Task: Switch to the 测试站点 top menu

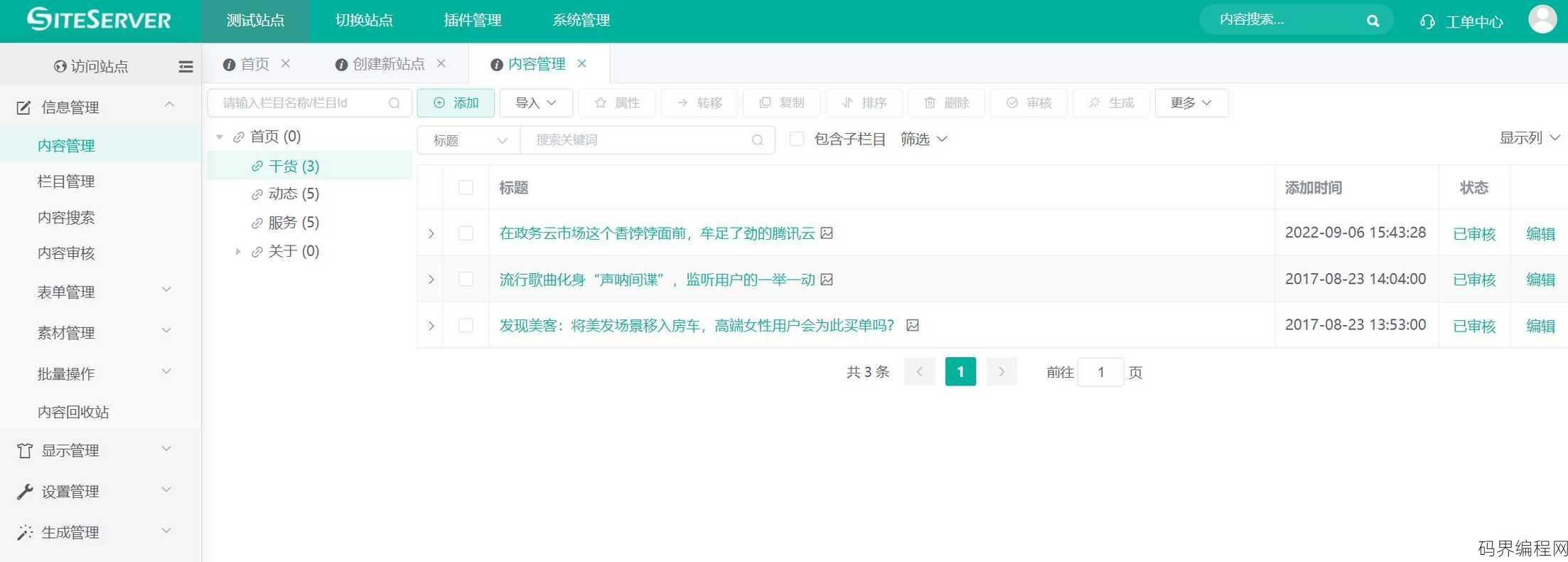Action: pyautogui.click(x=255, y=21)
